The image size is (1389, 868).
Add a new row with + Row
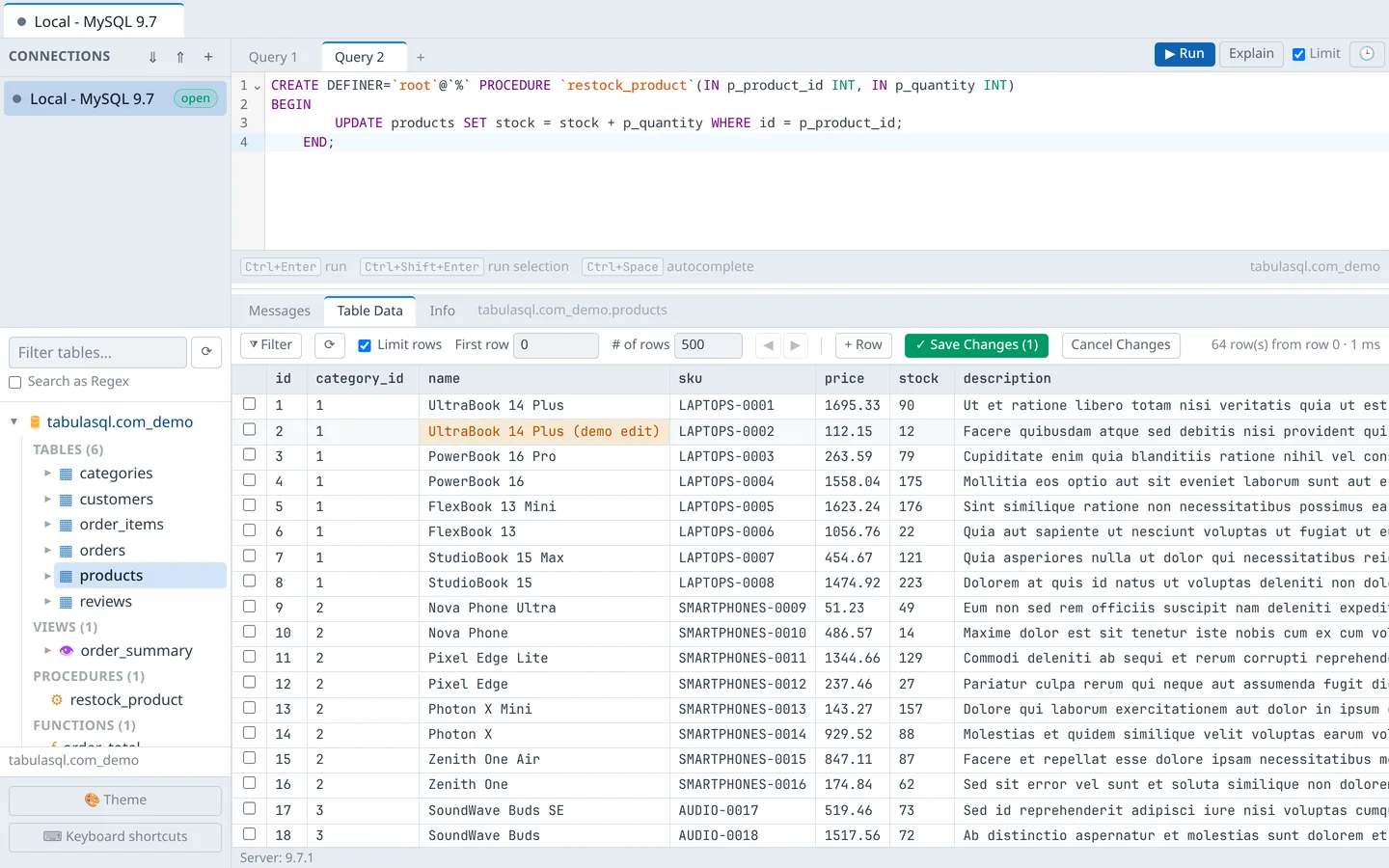(863, 345)
